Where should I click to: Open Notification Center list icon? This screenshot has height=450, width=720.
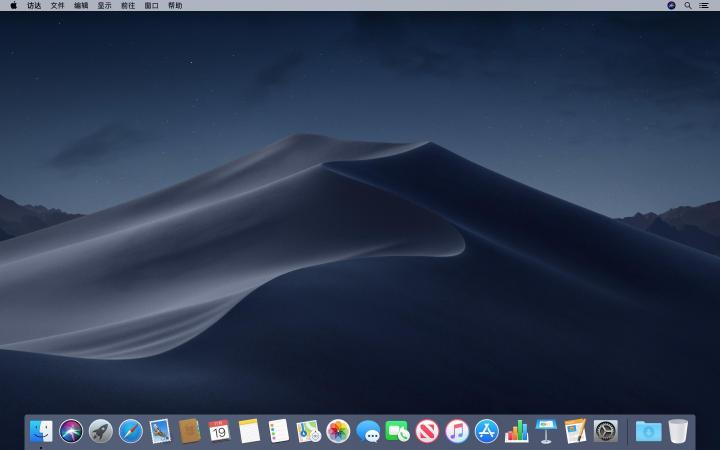pos(703,6)
